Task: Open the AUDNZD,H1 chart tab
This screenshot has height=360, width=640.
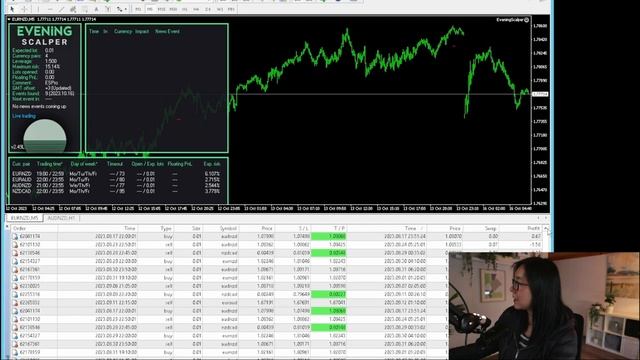Action: click(61, 218)
